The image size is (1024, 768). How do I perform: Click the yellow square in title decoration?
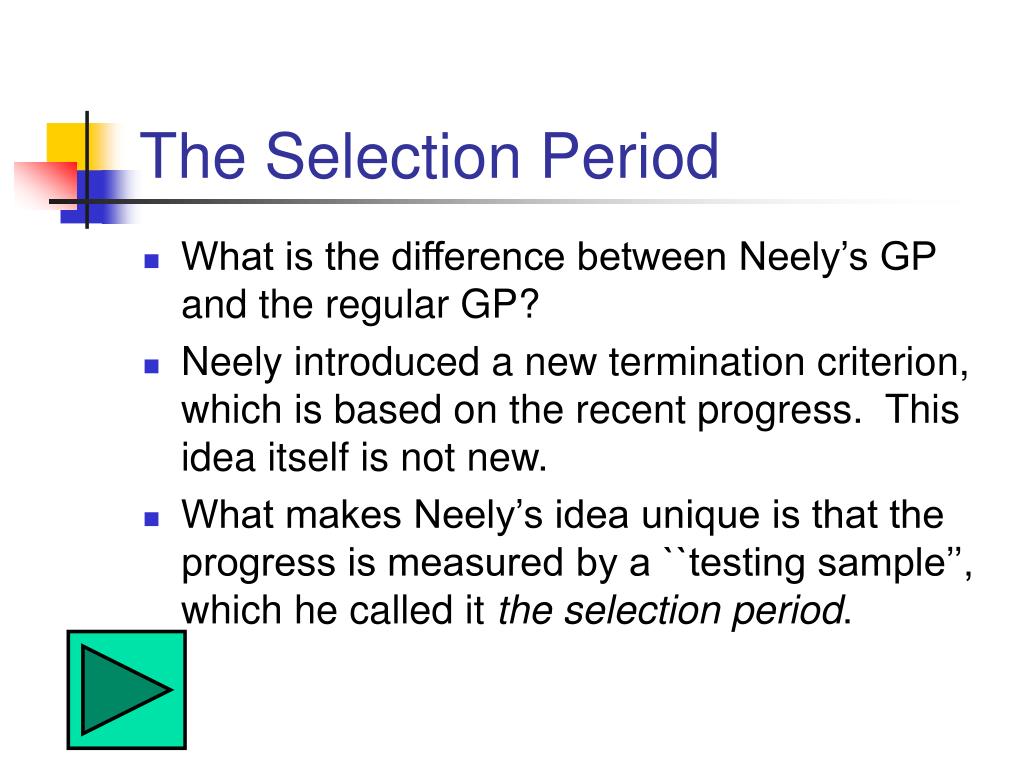[x=65, y=145]
